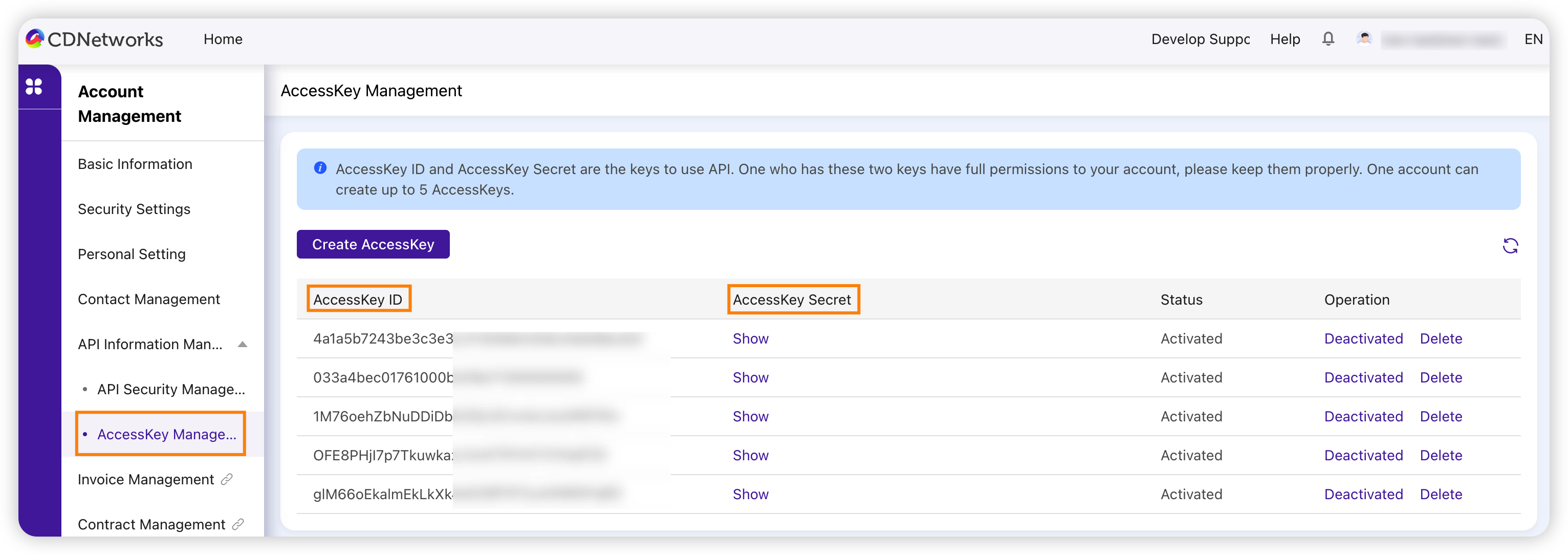The image size is (1568, 555).
Task: Collapse the API Information Management section
Action: point(242,344)
